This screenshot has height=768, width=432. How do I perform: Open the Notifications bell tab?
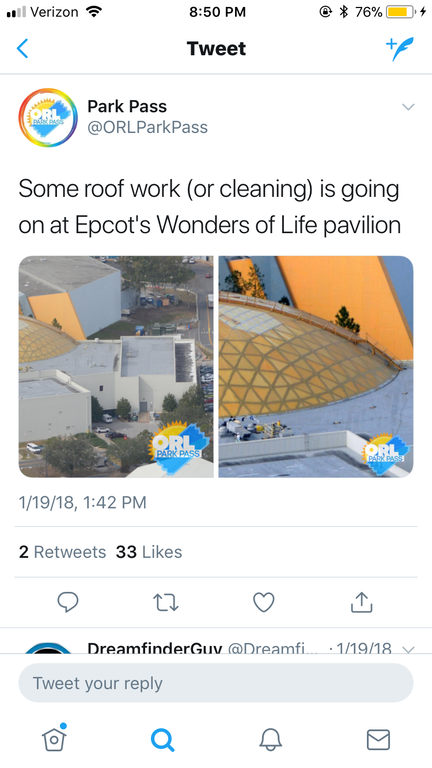[x=270, y=739]
